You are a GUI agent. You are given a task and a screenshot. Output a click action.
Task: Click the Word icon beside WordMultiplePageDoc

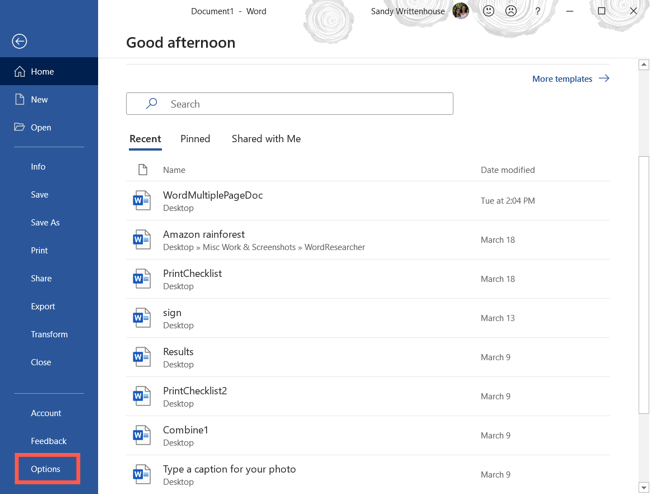pyautogui.click(x=142, y=201)
